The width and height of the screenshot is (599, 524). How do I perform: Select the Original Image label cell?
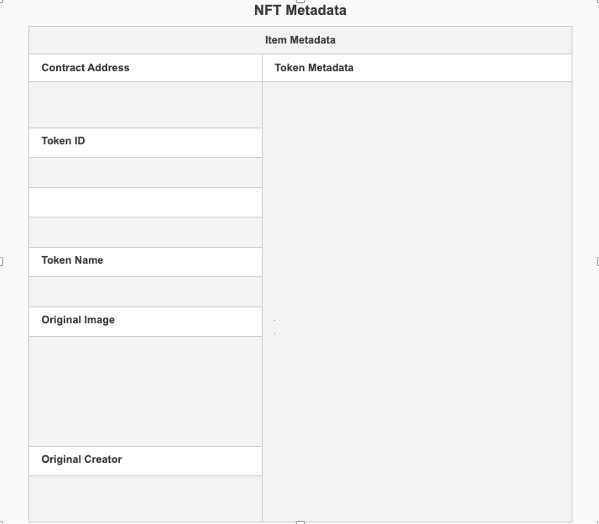click(146, 322)
